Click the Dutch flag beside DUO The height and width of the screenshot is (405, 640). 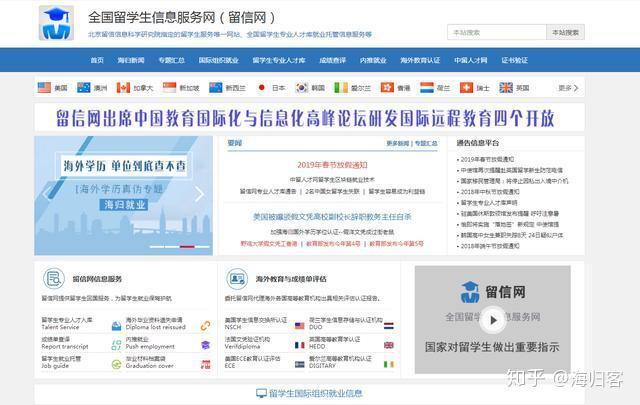tap(389, 326)
